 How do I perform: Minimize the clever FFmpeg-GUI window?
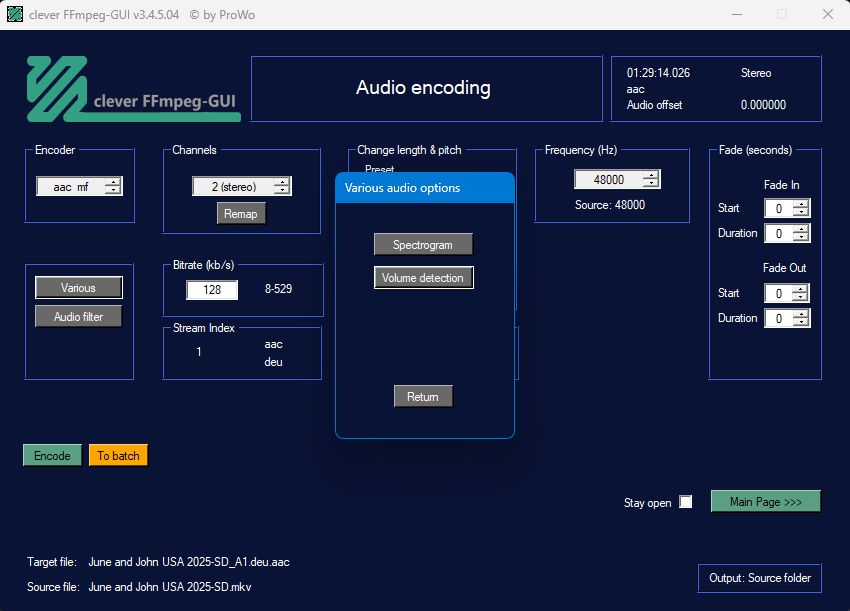coord(737,15)
